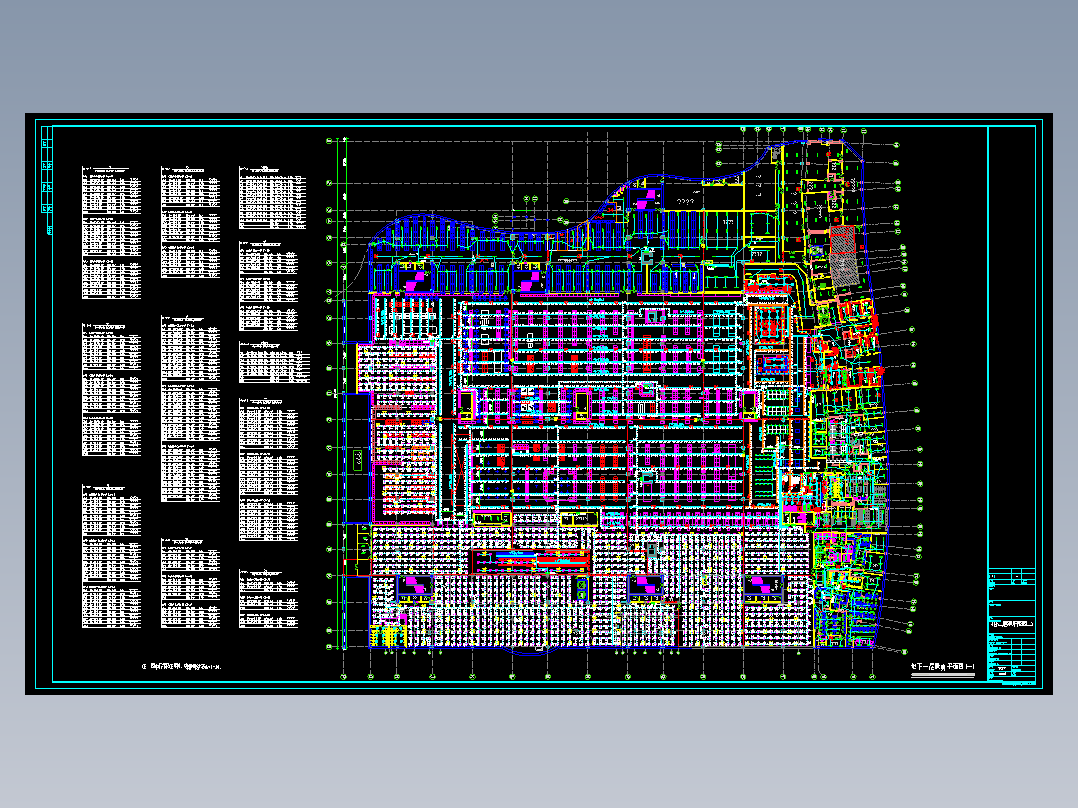
Task: Select the green rounded tag left of the plan
Action: pos(358,460)
